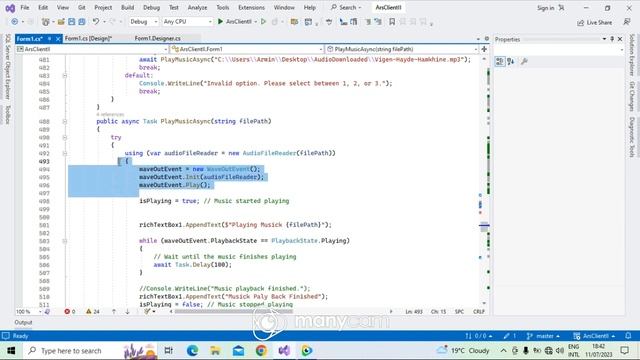640x360 pixels.
Task: Click Start Without Debugging outline play icon
Action: point(263,22)
